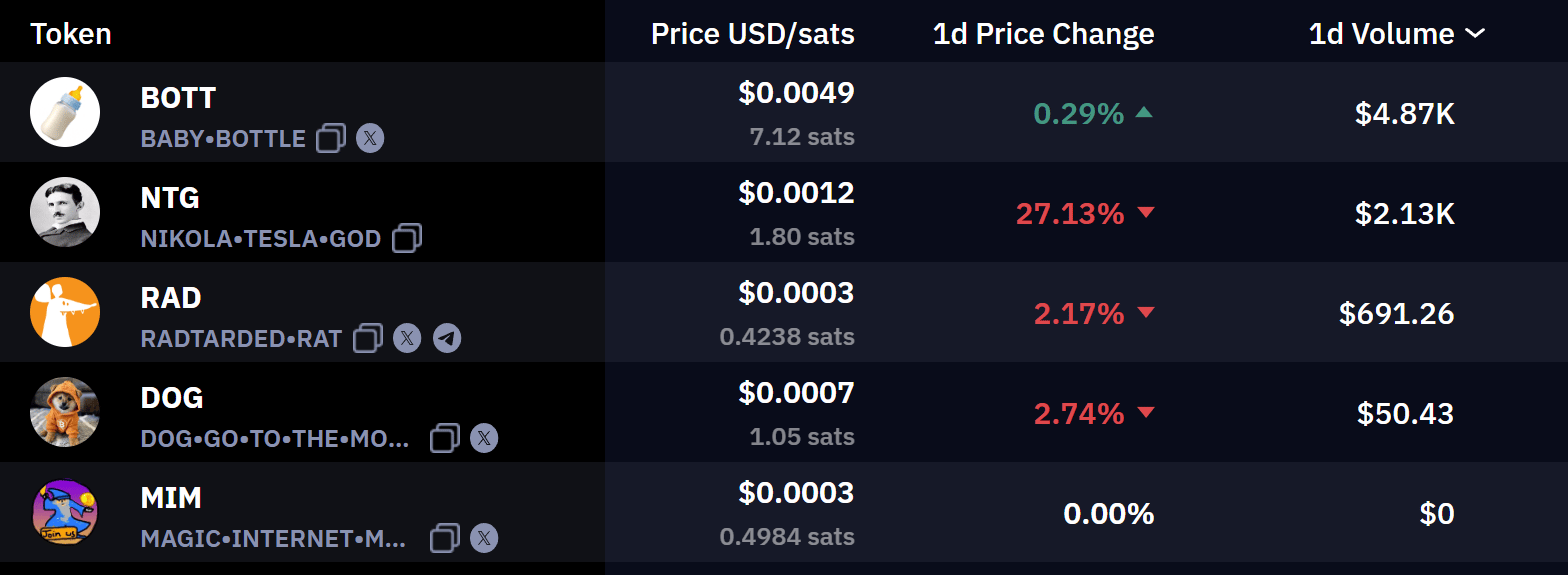
Task: Open the MIM token's X profile
Action: coord(484,538)
